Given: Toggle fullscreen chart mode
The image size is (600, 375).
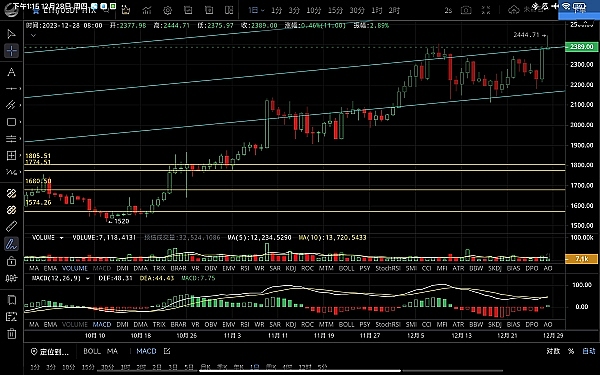Looking at the screenshot, I should point(486,10).
